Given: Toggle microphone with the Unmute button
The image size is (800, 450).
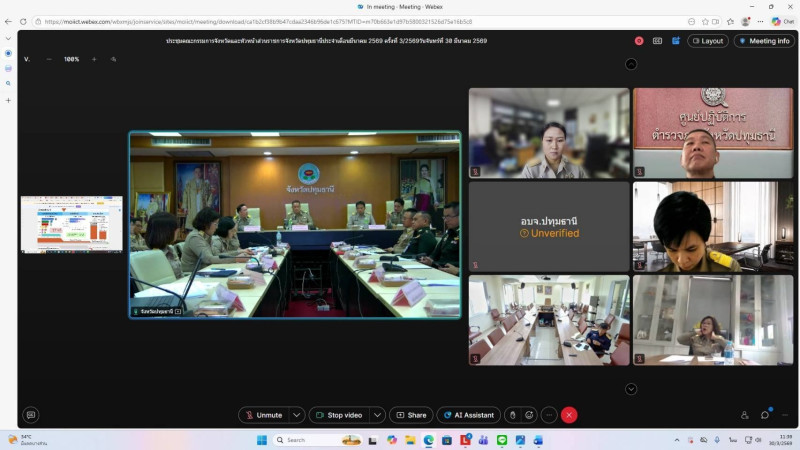Looking at the screenshot, I should [x=263, y=415].
